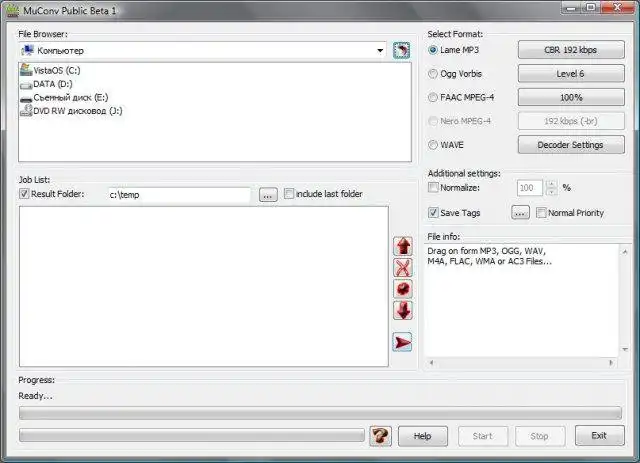The width and height of the screenshot is (640, 463).
Task: Open Decoder Settings for WAVE
Action: (571, 145)
